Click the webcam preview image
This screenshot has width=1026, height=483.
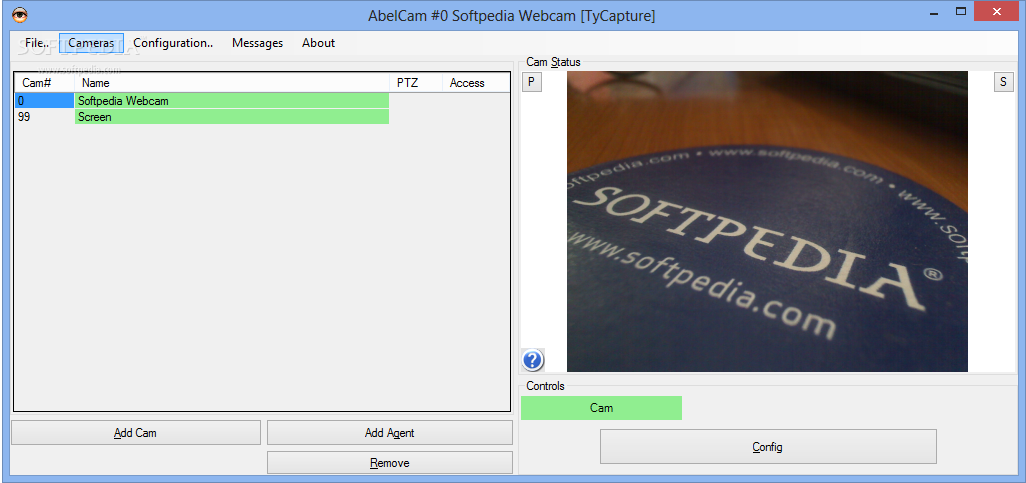coord(767,221)
